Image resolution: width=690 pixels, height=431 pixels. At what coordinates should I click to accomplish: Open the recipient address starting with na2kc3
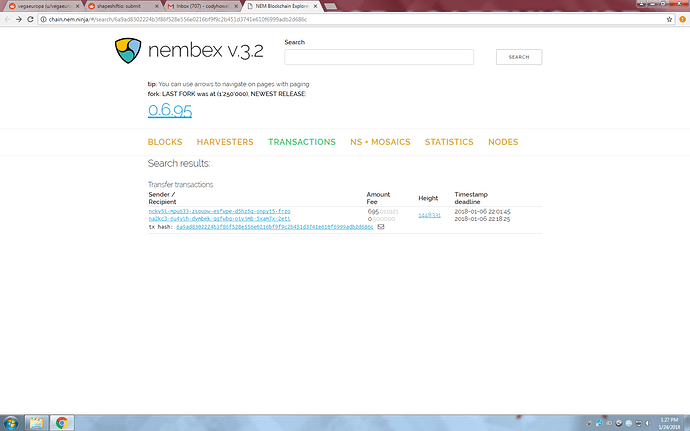[x=220, y=218]
